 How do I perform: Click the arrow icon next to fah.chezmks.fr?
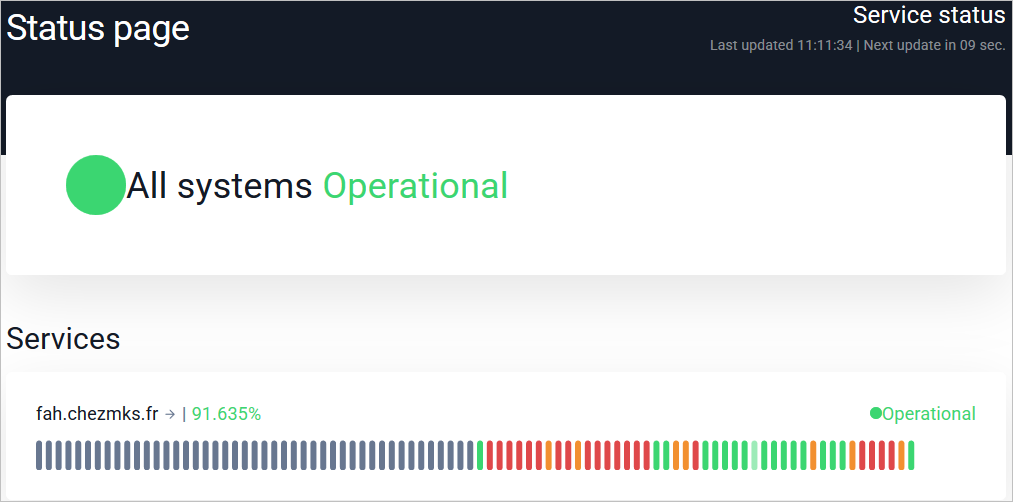tap(170, 414)
